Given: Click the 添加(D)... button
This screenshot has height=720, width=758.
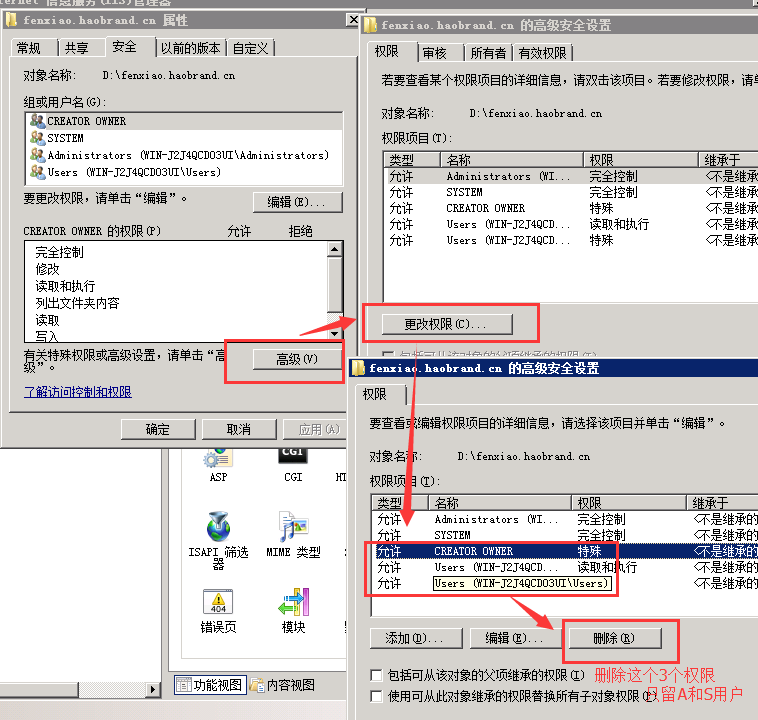Looking at the screenshot, I should point(416,638).
